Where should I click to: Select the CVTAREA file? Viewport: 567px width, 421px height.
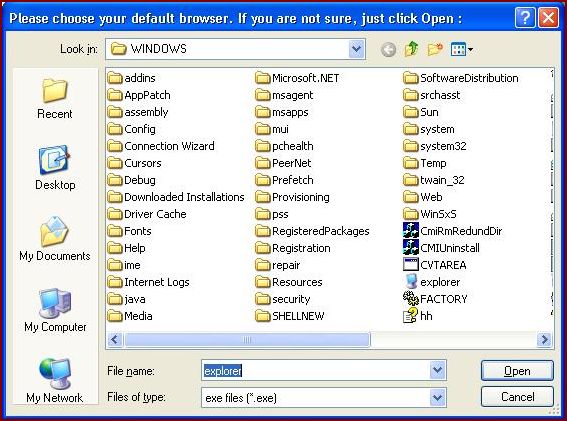tap(435, 265)
